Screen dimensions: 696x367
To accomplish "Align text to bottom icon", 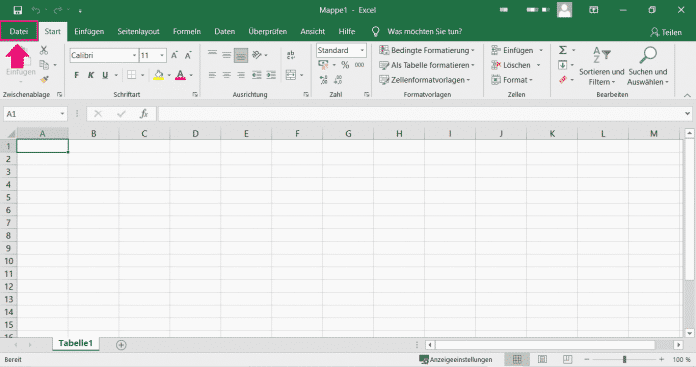I will point(241,55).
